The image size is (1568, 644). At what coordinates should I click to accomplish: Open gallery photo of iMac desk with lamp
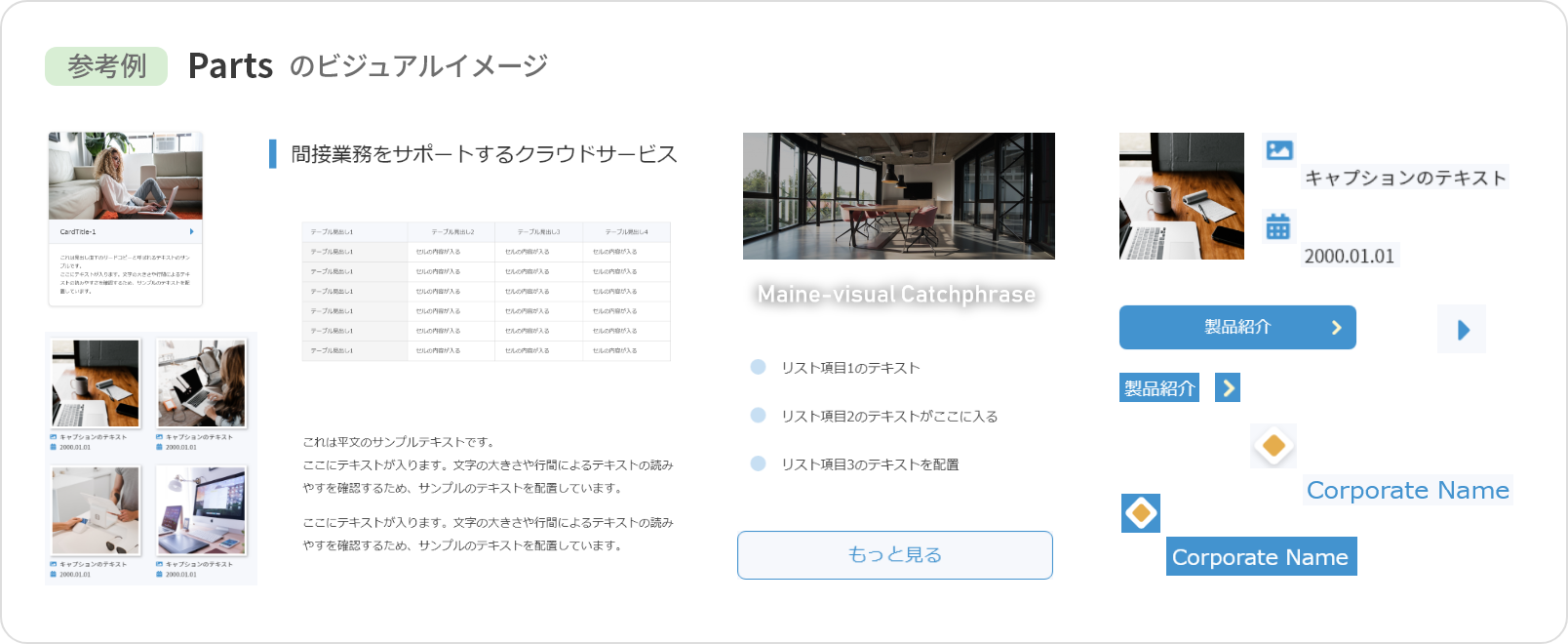tap(202, 510)
